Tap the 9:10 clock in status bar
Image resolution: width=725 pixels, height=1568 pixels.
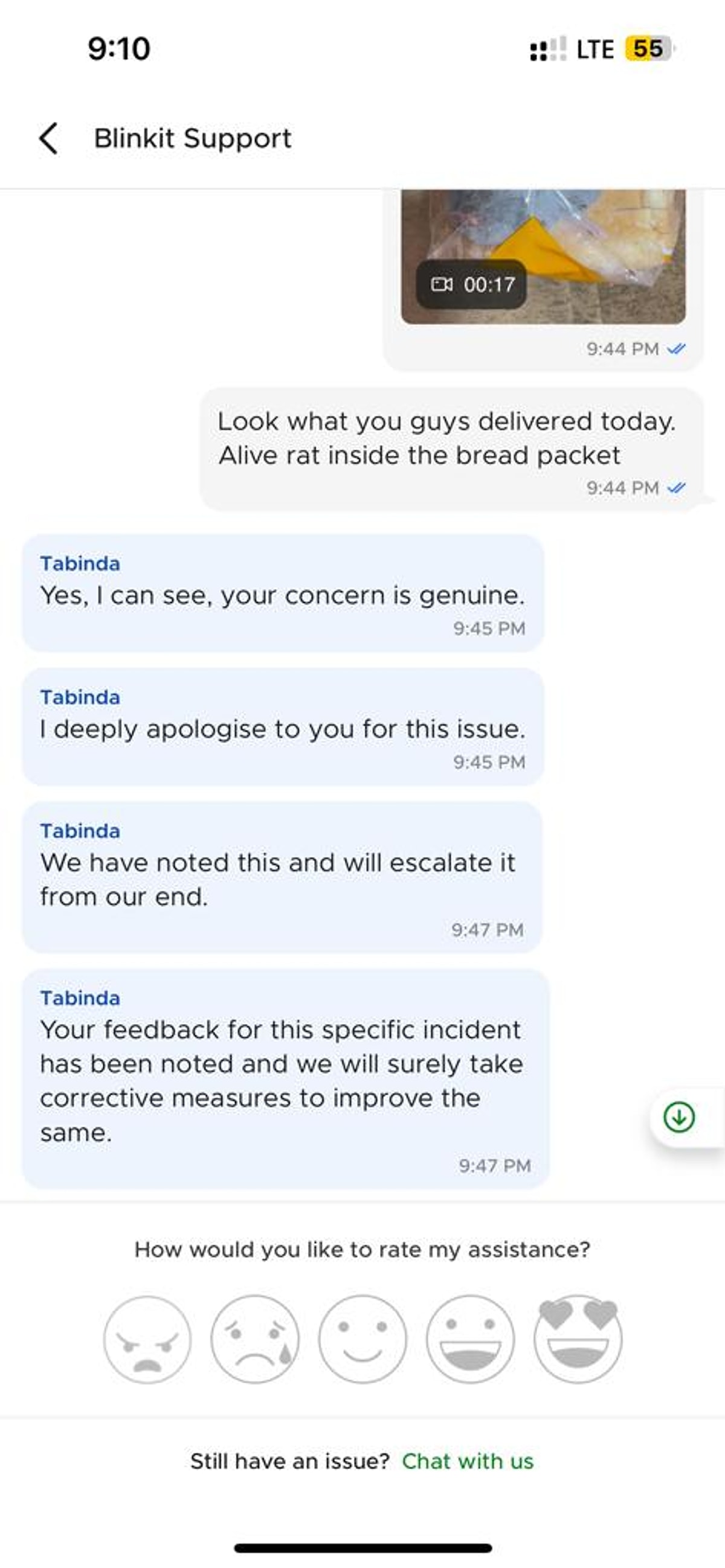119,49
